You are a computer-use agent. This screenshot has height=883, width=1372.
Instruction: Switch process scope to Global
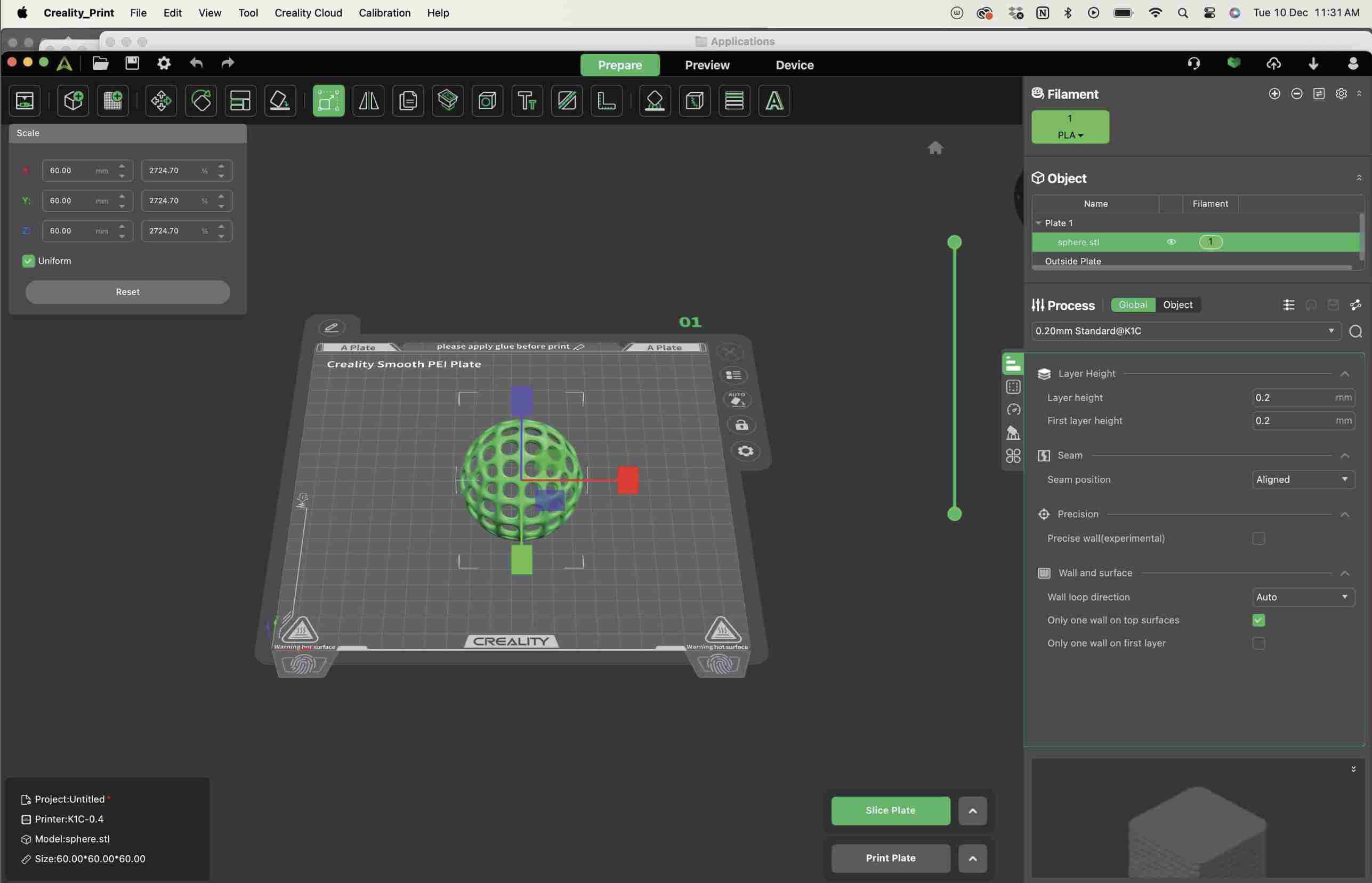(x=1133, y=305)
